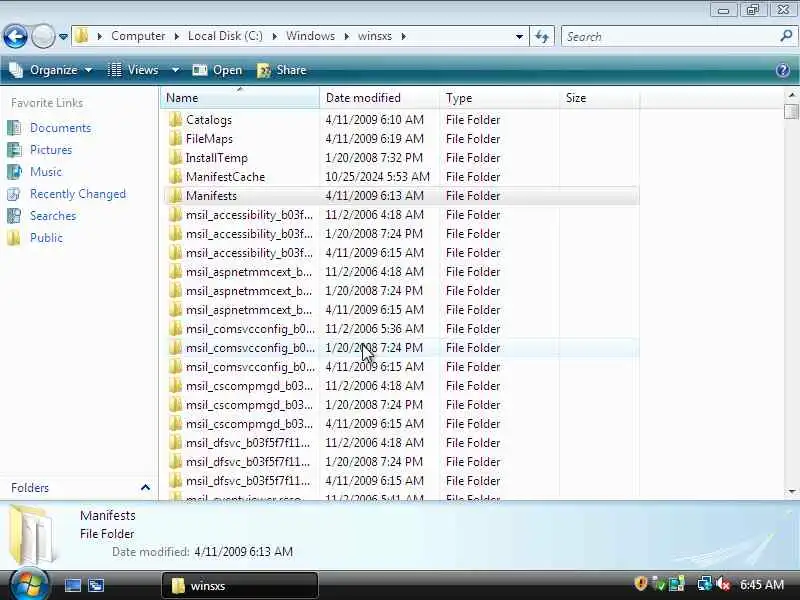The width and height of the screenshot is (800, 600).
Task: Click the Forward navigation arrow
Action: (43, 36)
